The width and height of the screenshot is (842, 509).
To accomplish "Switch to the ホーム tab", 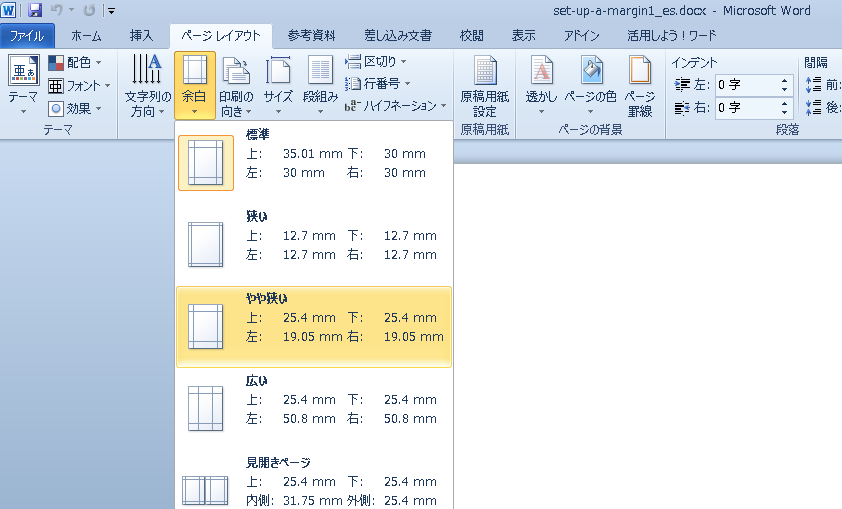I will (x=86, y=36).
